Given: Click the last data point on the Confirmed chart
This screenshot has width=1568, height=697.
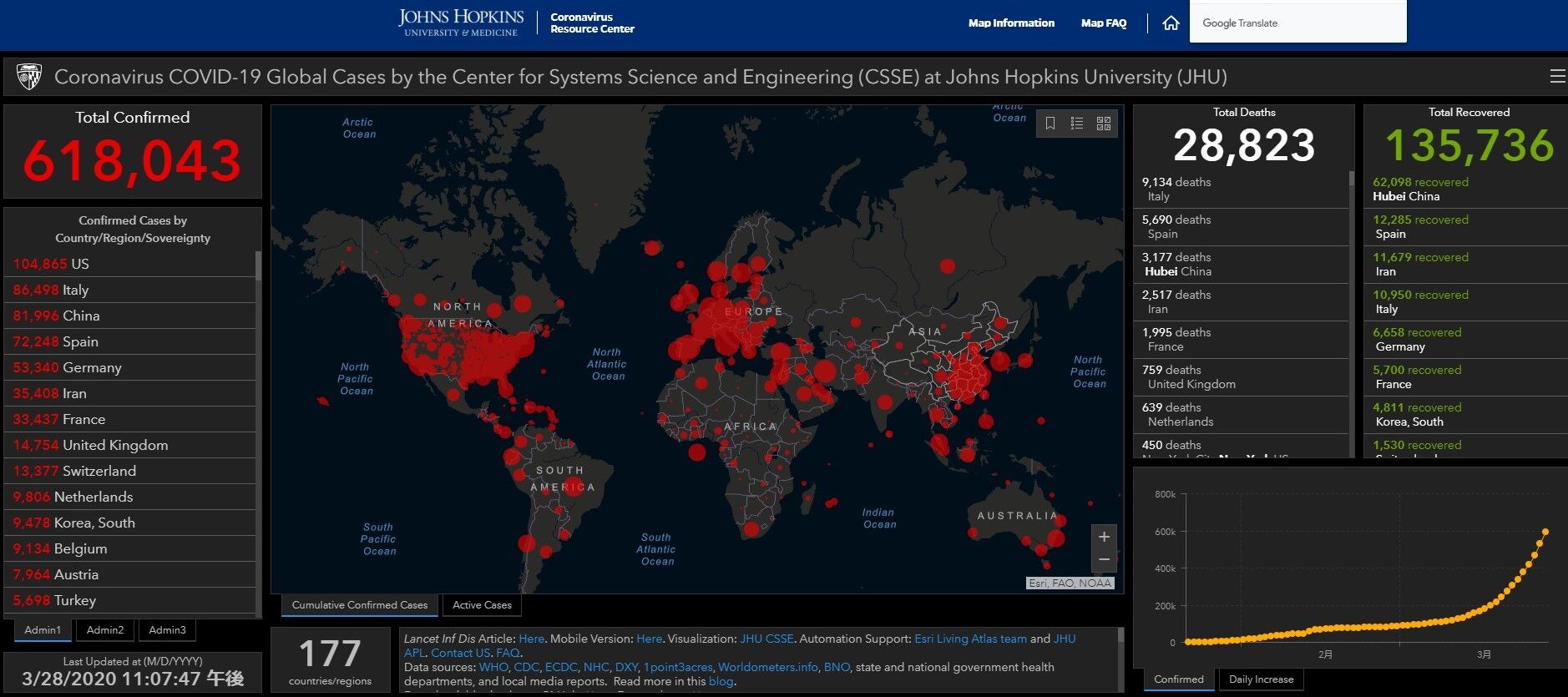Looking at the screenshot, I should pyautogui.click(x=1545, y=532).
